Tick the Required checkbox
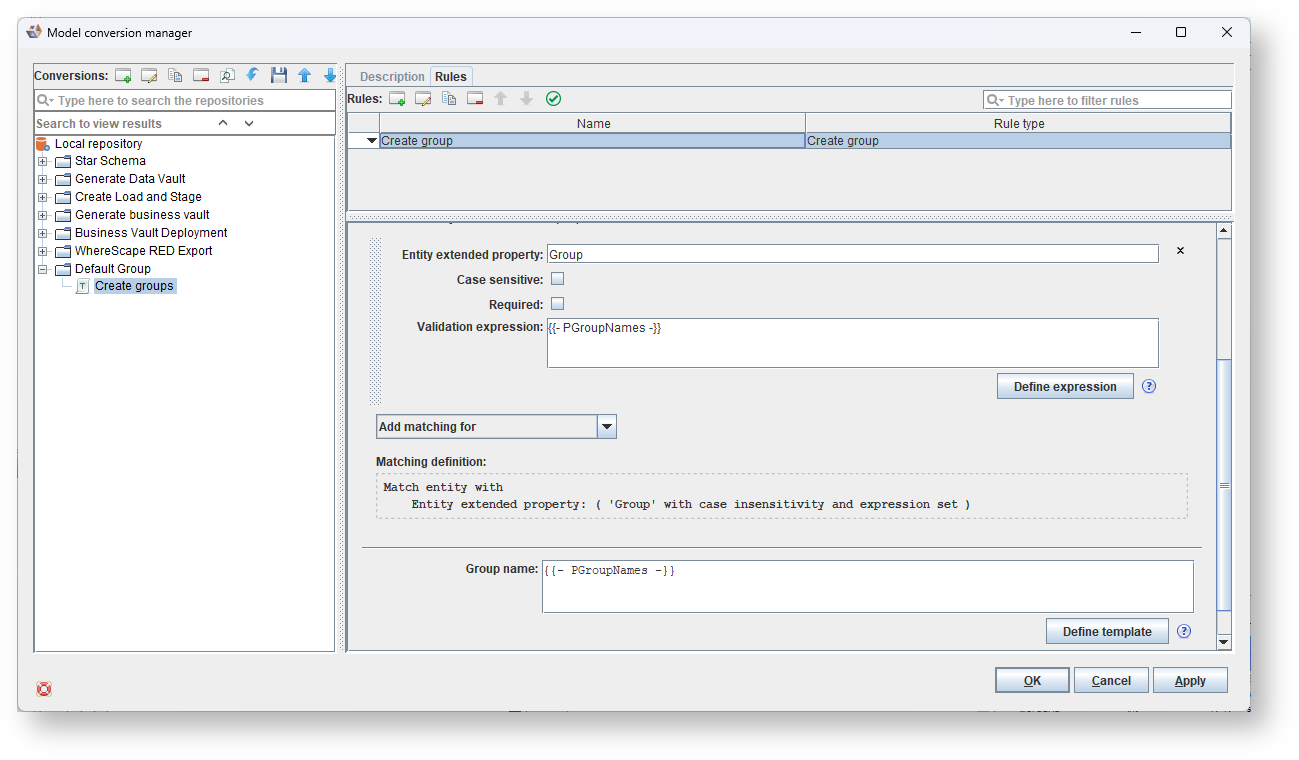Image resolution: width=1299 pixels, height=760 pixels. coord(558,304)
